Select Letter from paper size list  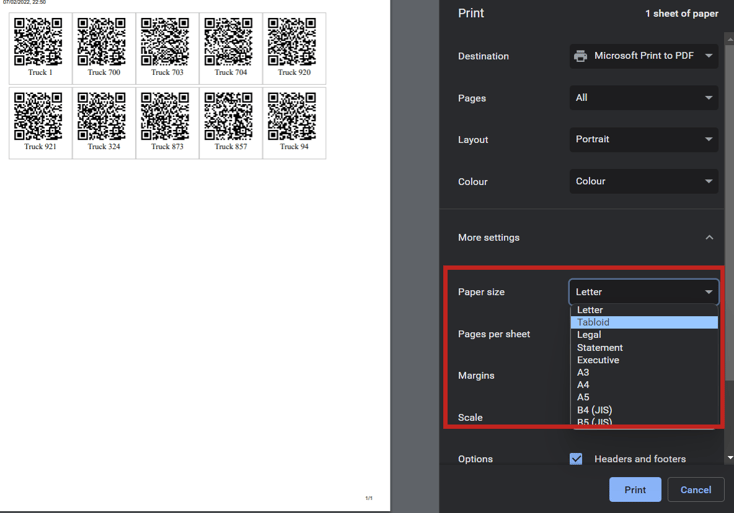(644, 310)
